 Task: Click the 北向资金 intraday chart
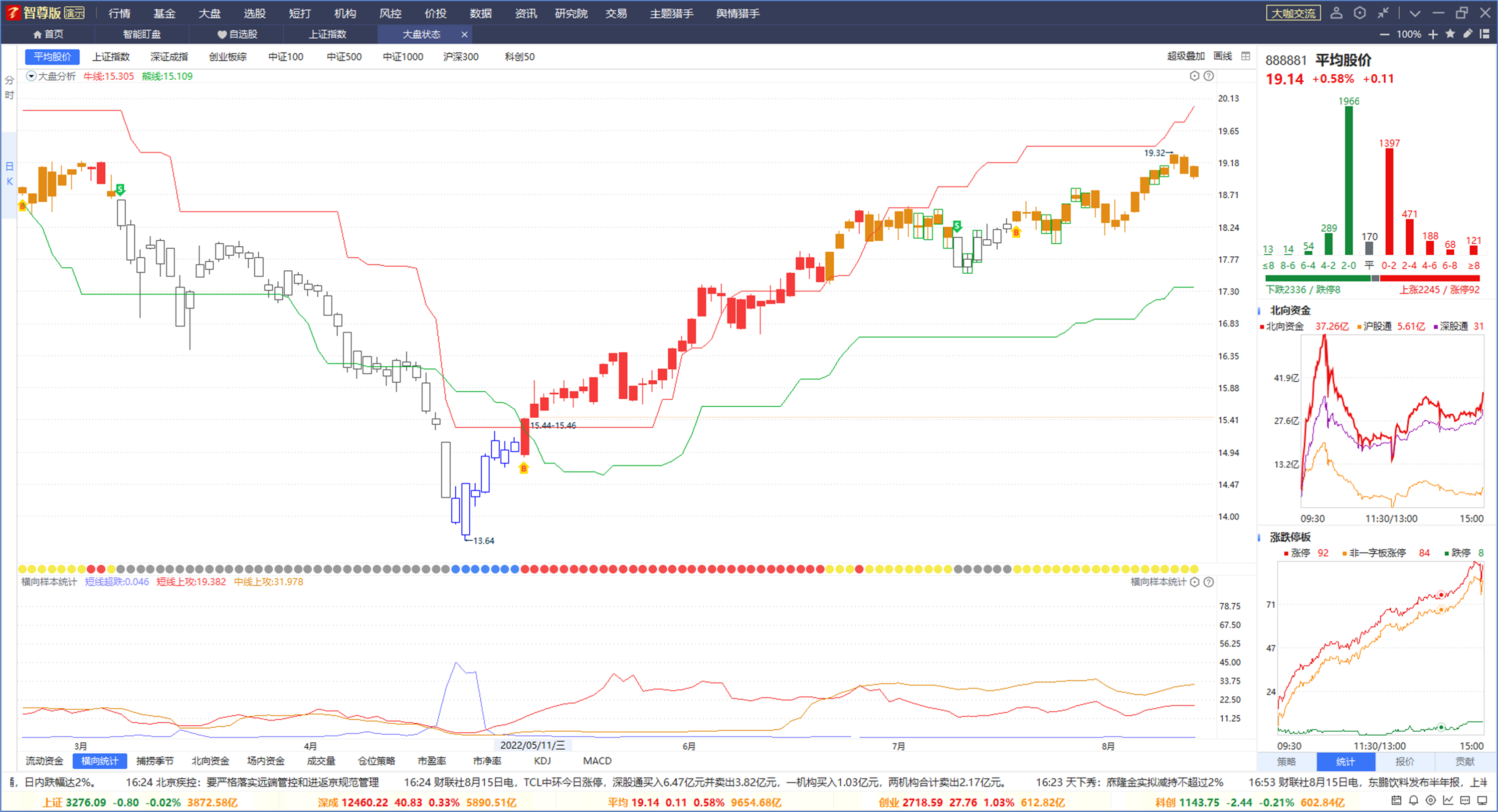coord(1392,421)
